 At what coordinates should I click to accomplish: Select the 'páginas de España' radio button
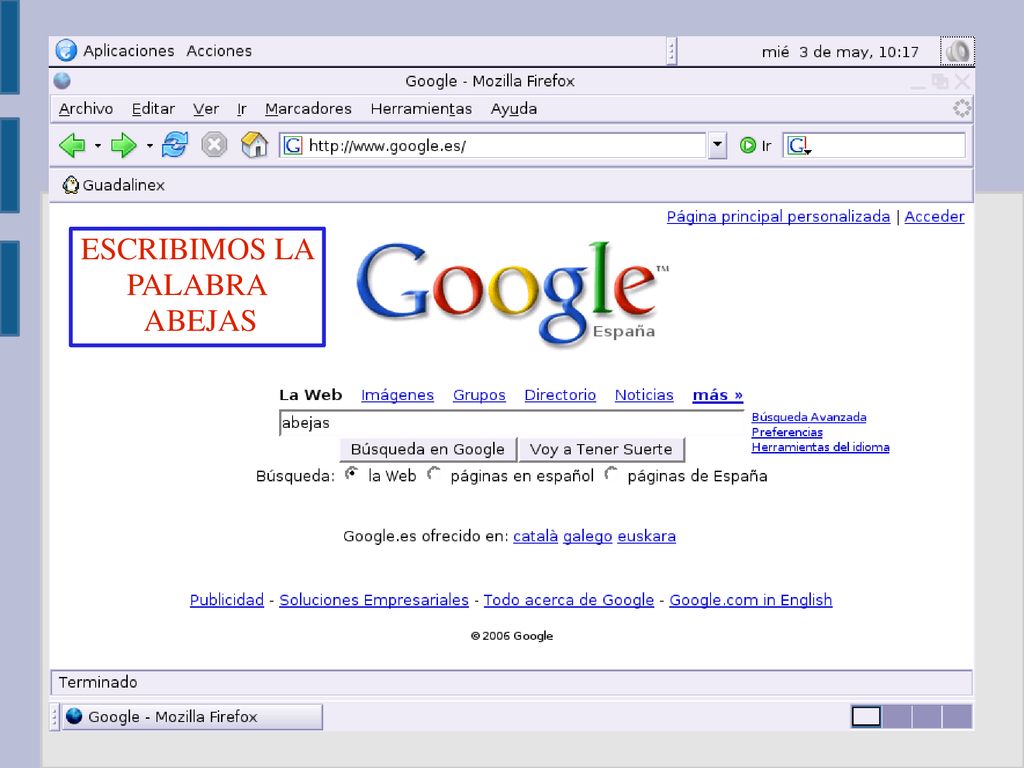[611, 473]
